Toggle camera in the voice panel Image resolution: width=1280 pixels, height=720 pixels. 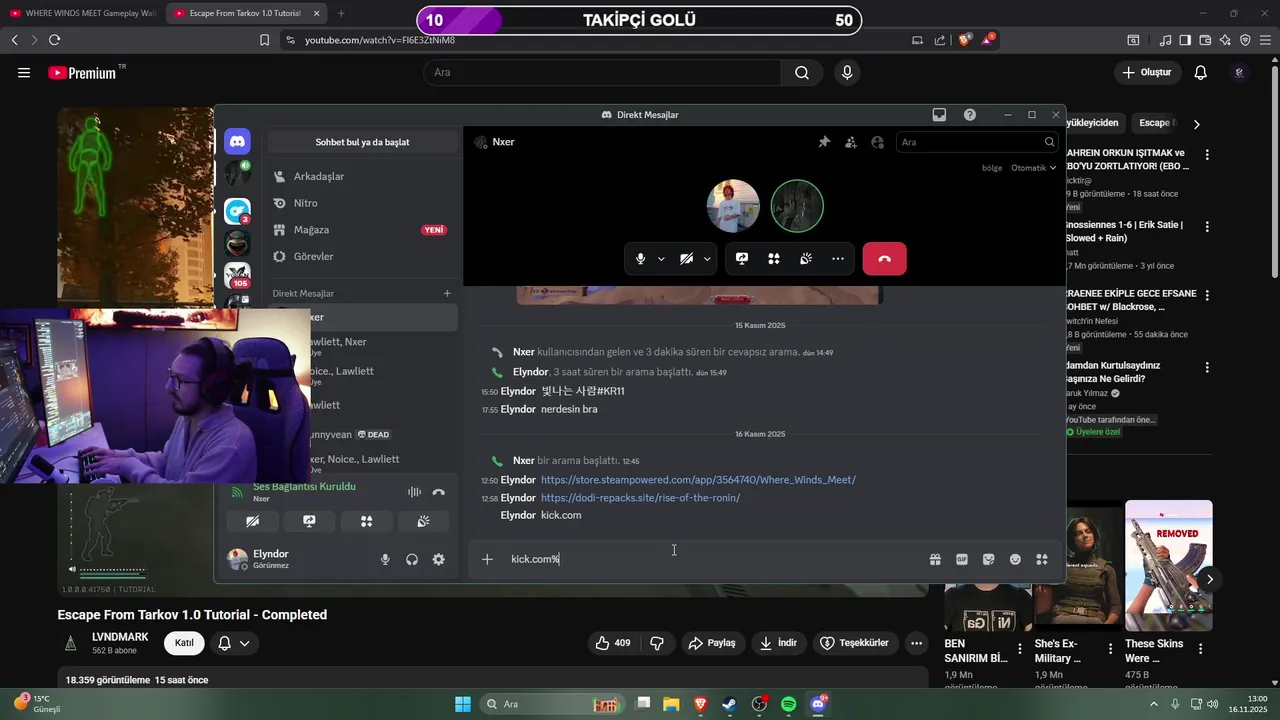coord(253,521)
